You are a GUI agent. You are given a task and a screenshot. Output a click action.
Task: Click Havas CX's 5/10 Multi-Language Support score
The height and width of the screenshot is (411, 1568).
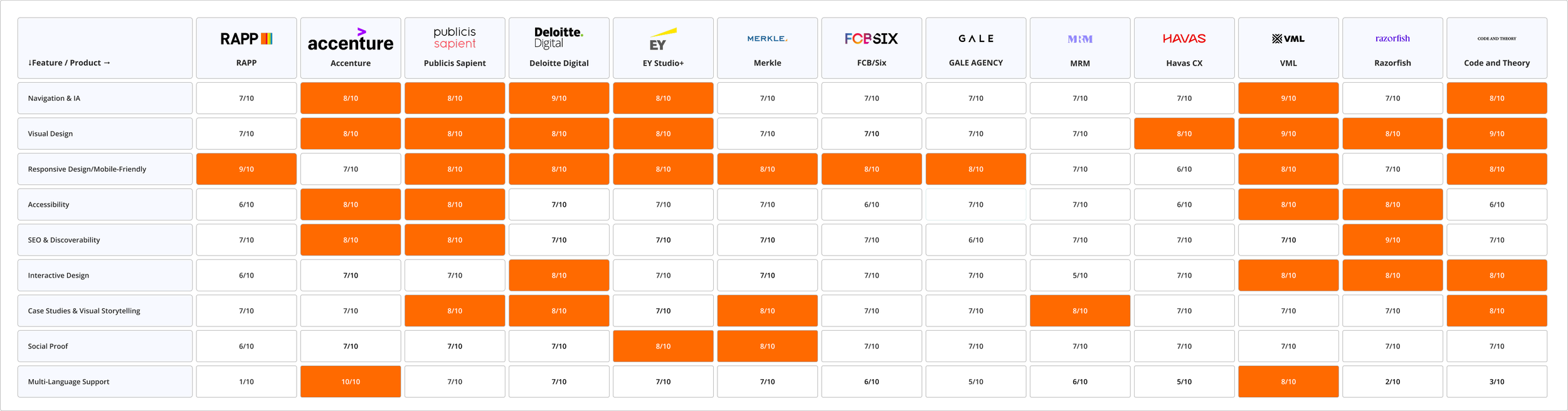coord(1184,382)
